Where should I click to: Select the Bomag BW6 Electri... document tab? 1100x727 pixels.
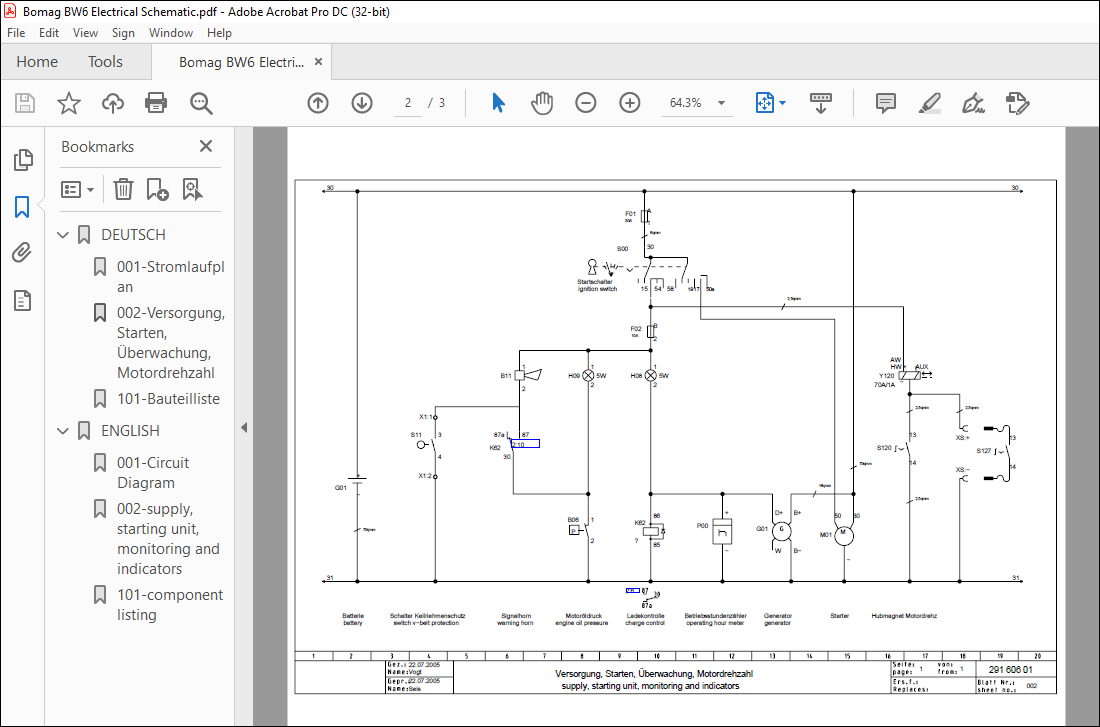point(241,62)
